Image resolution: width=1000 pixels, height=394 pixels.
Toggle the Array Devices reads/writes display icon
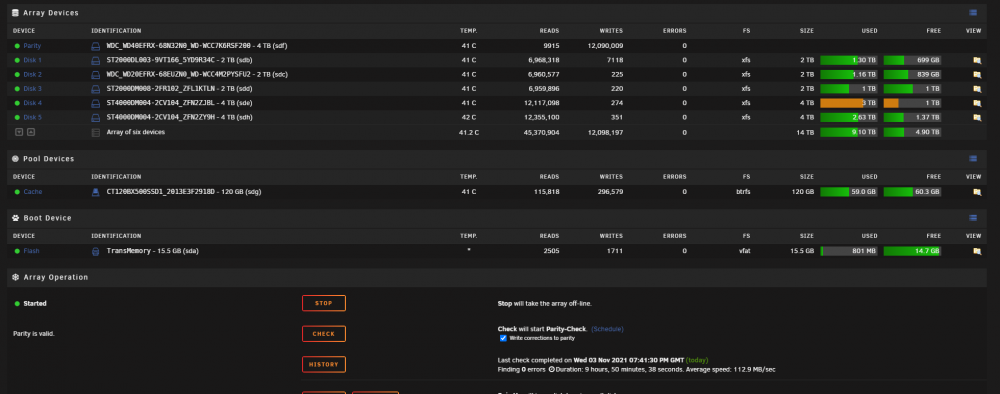pos(973,12)
